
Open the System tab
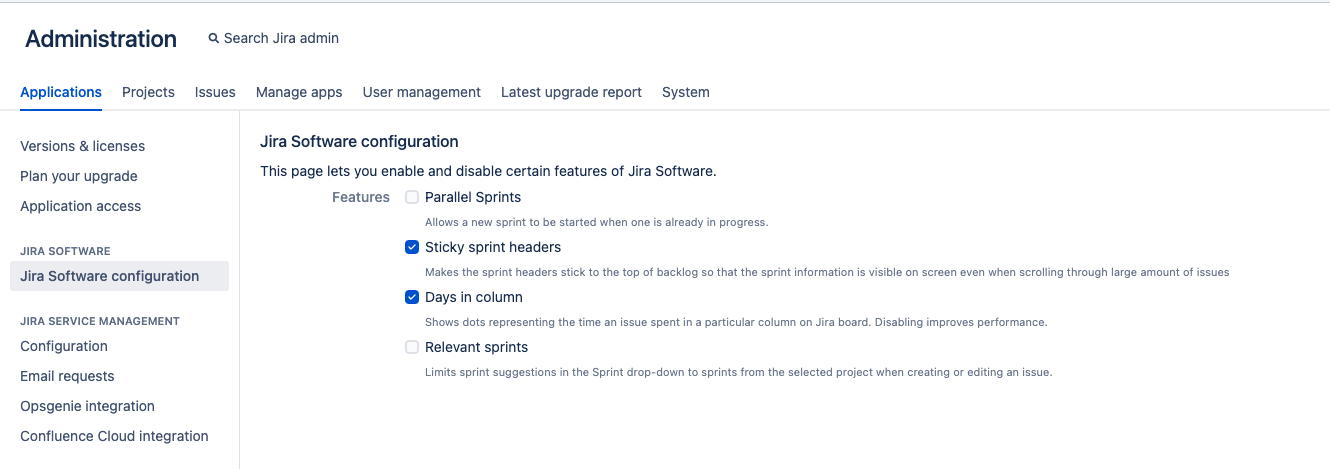click(686, 92)
